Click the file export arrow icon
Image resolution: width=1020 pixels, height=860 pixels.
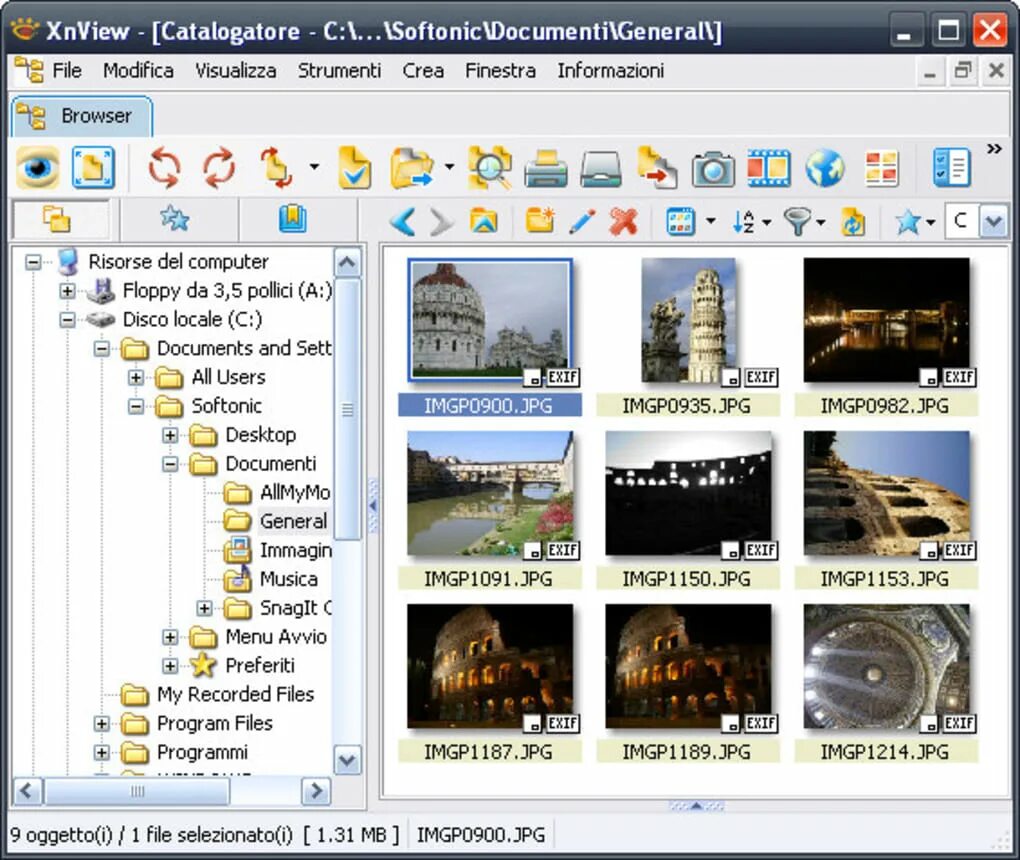[657, 168]
